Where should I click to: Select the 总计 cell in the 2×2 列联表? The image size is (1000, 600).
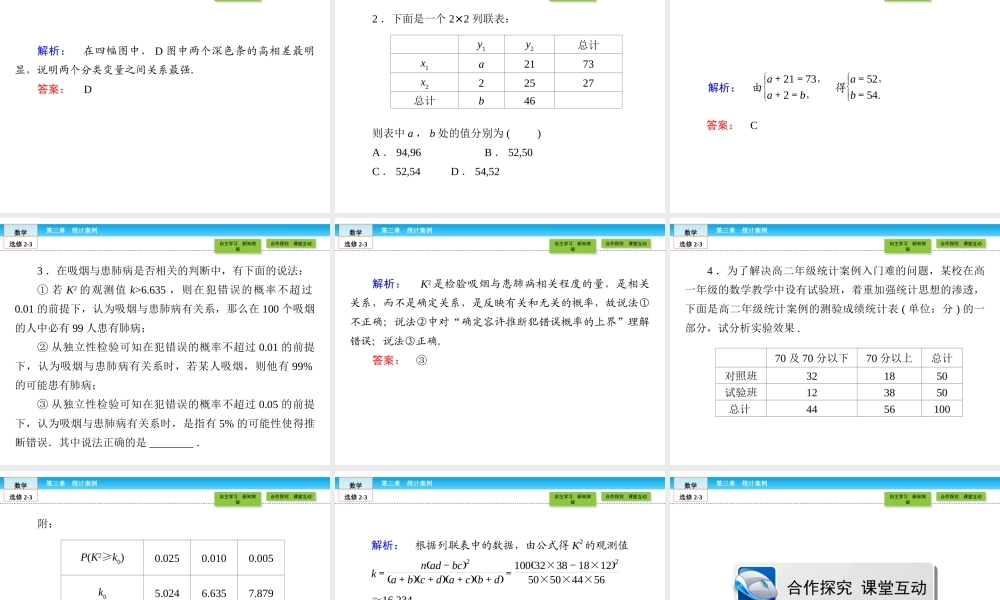tap(588, 44)
